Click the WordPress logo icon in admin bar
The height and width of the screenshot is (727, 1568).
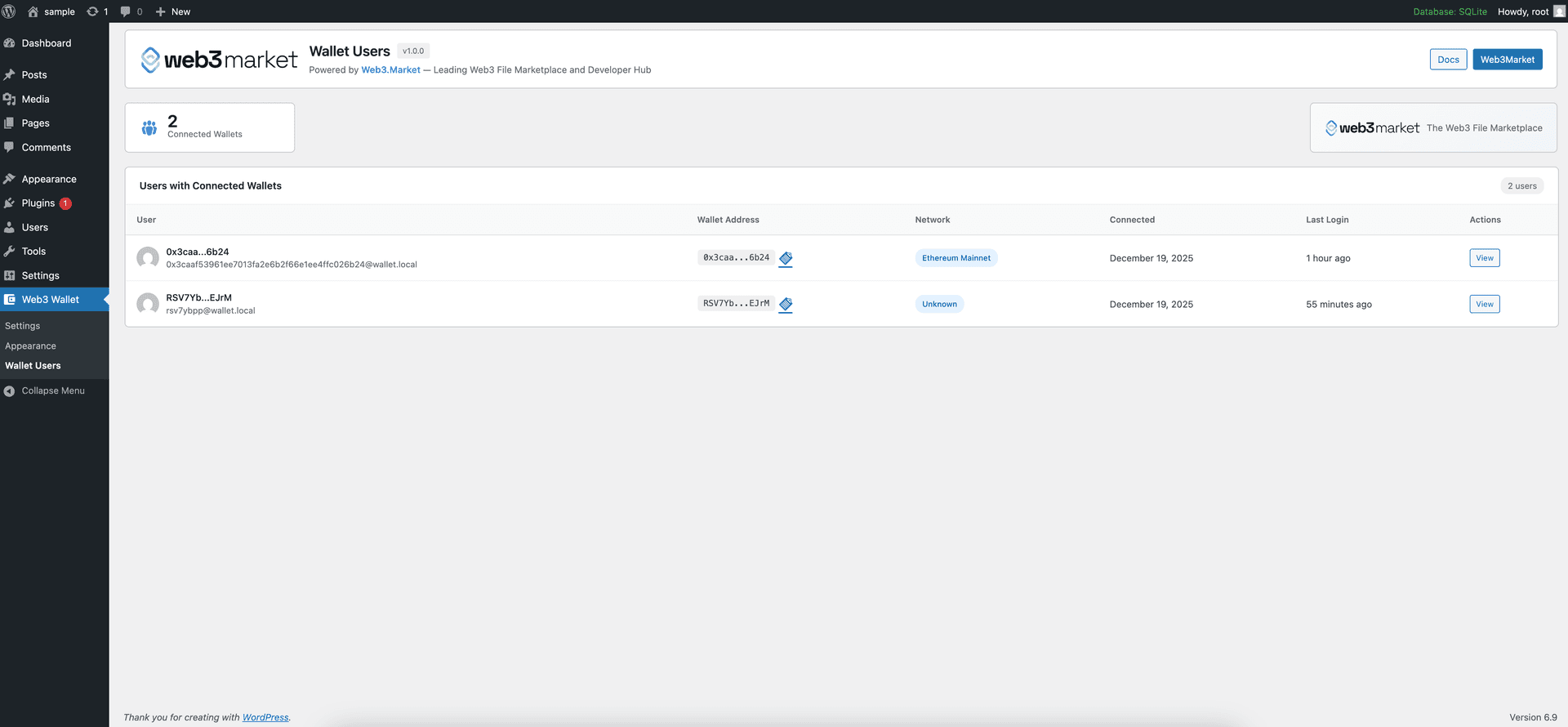pyautogui.click(x=9, y=11)
